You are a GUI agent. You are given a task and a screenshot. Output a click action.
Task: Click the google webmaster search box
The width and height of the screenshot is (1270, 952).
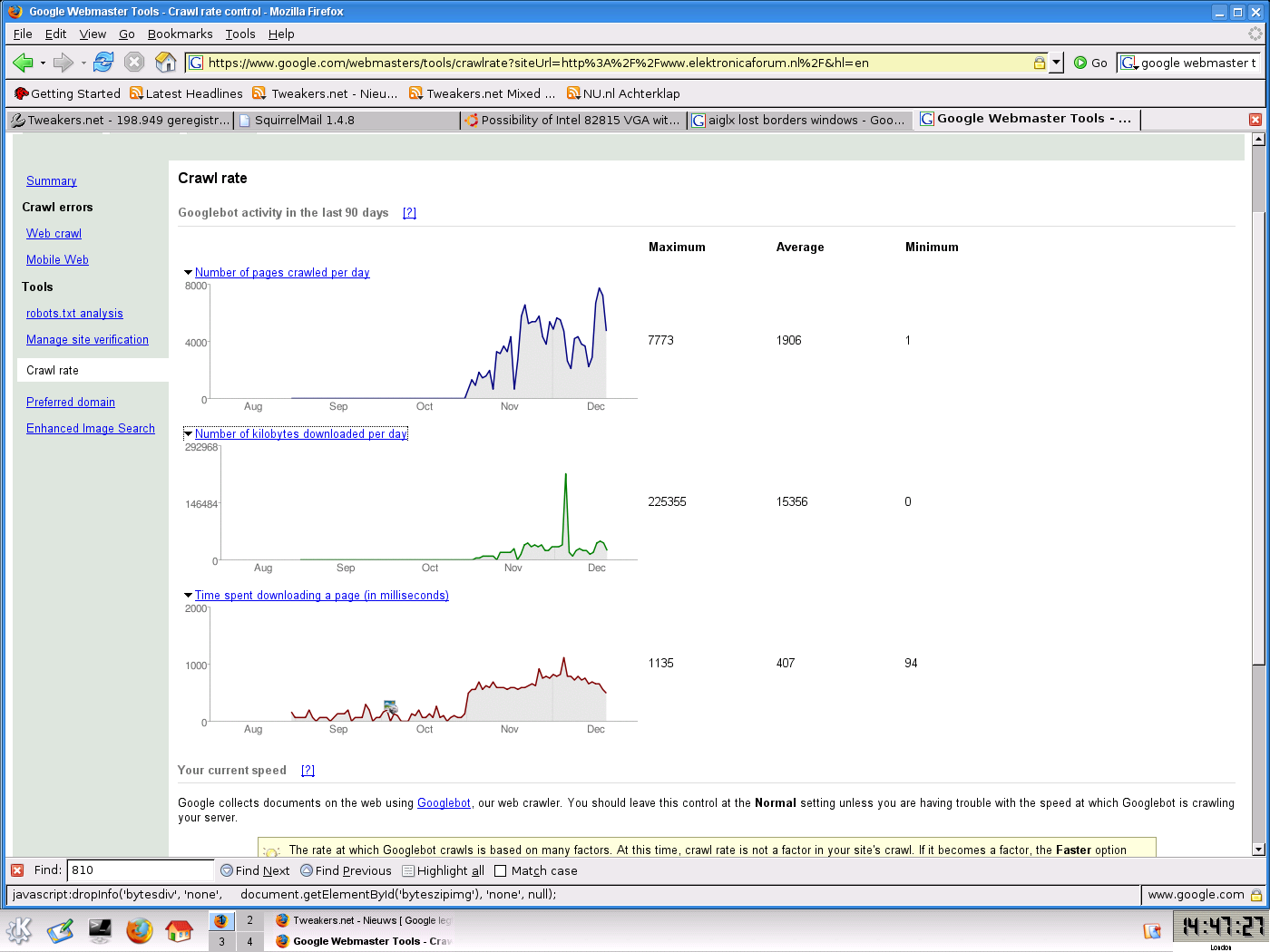[1198, 63]
